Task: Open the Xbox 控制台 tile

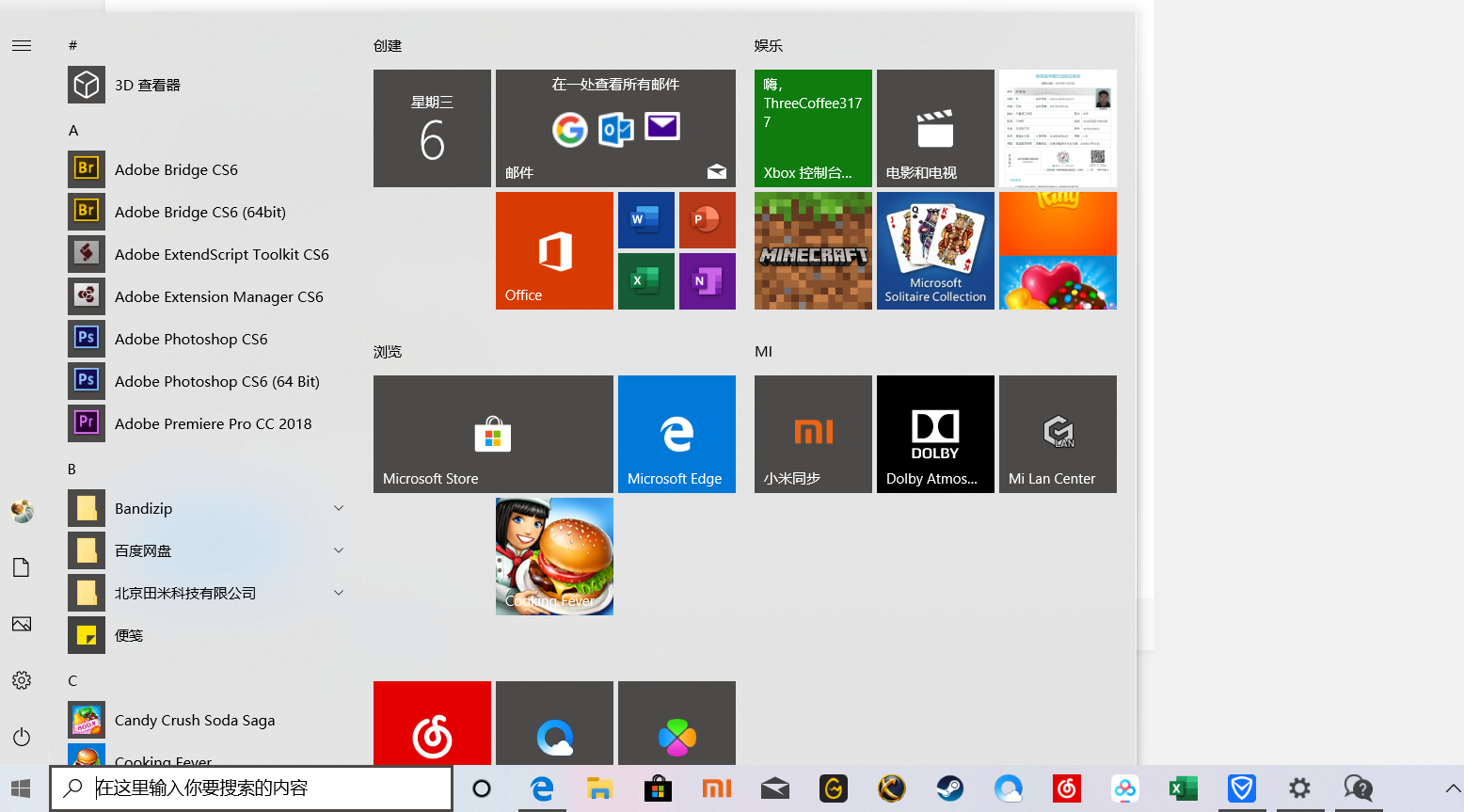Action: (x=813, y=128)
